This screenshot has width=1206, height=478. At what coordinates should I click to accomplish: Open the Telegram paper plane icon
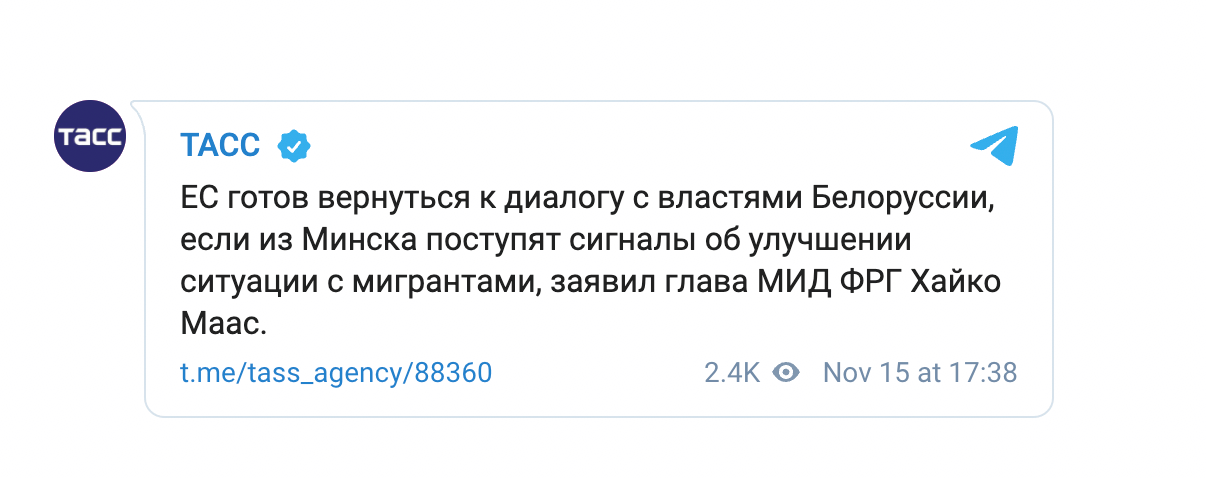click(993, 146)
